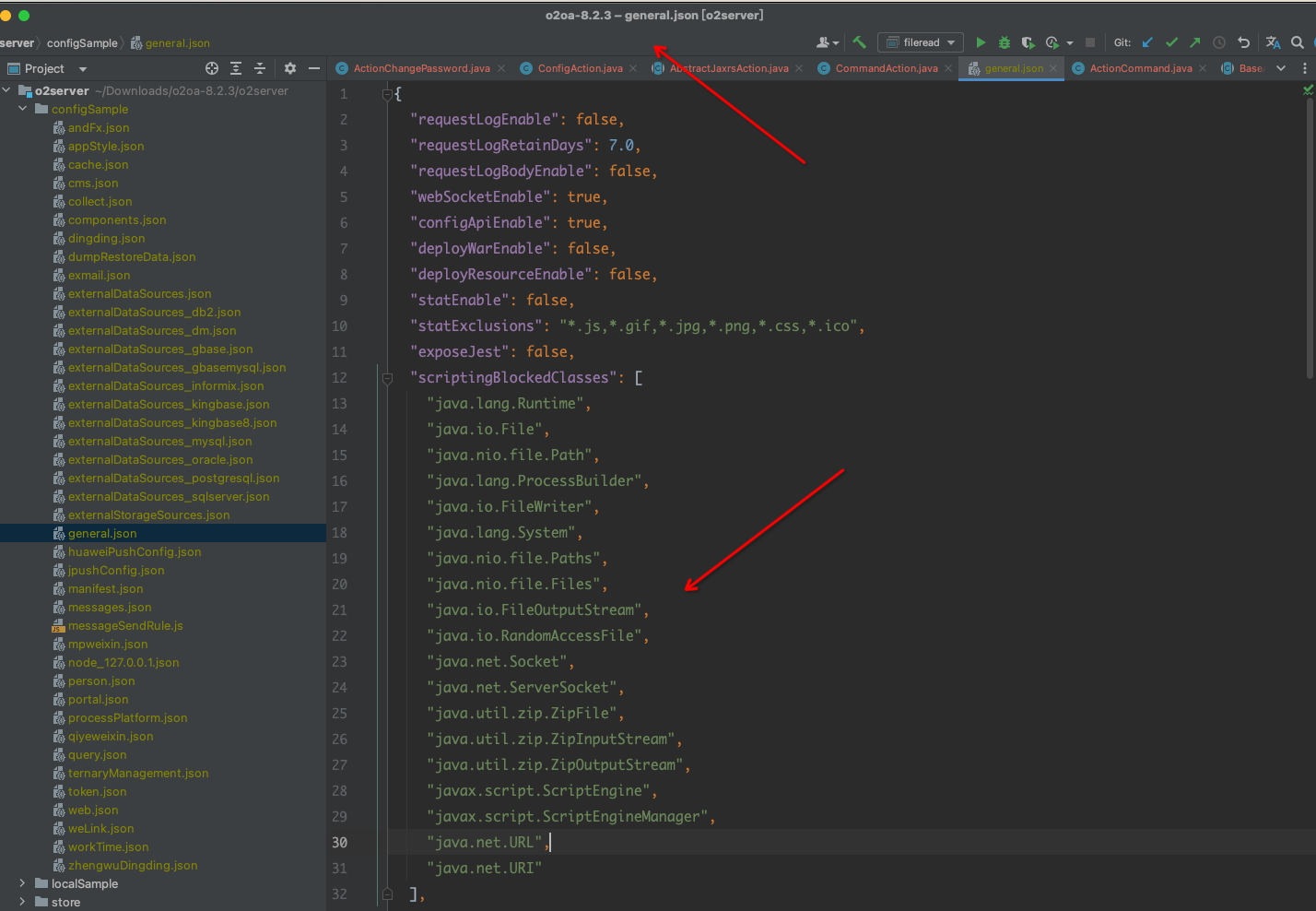
Task: Switch to ConfigAction.java tab
Action: click(x=580, y=68)
